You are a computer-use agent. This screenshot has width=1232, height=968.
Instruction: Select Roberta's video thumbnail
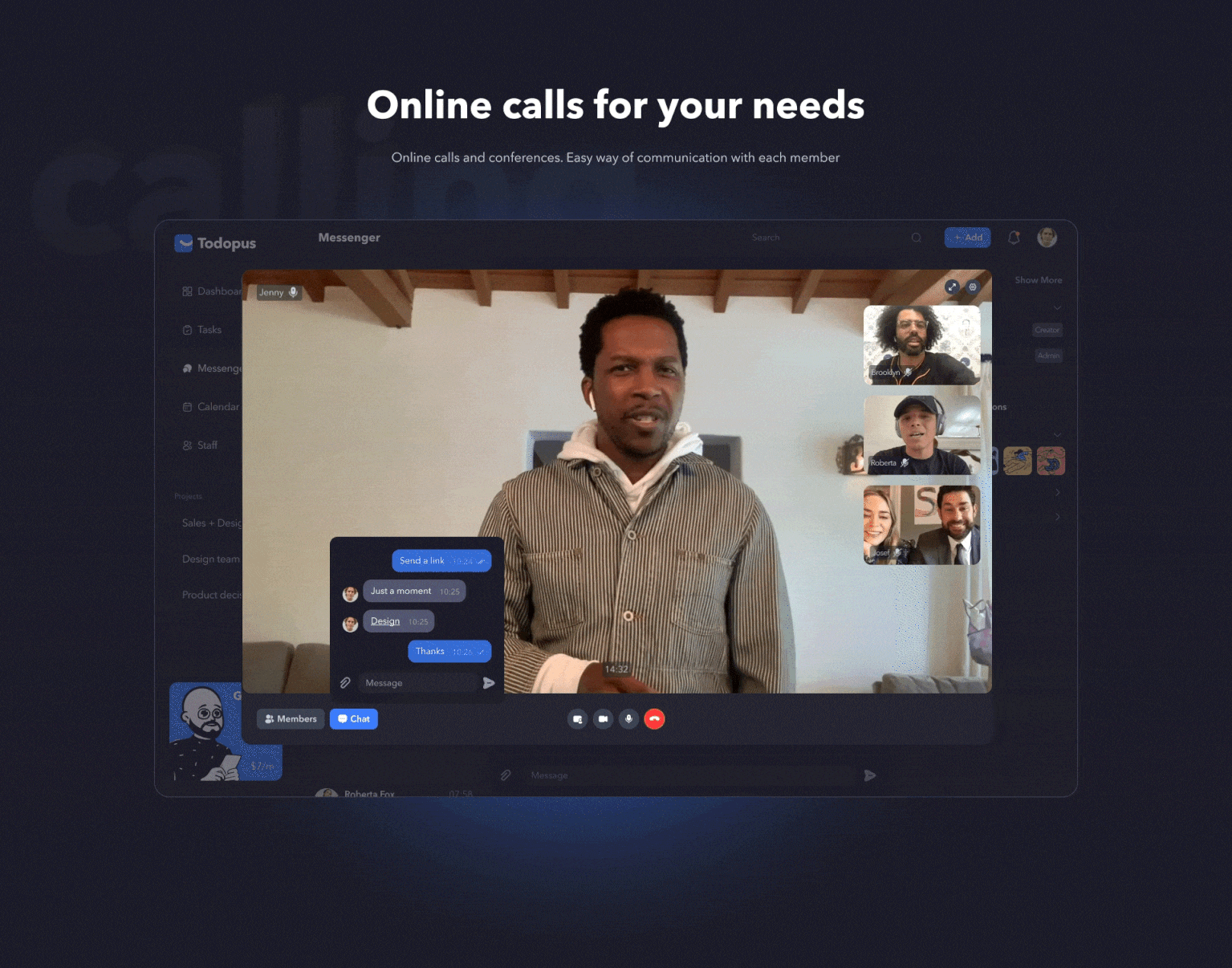click(922, 435)
